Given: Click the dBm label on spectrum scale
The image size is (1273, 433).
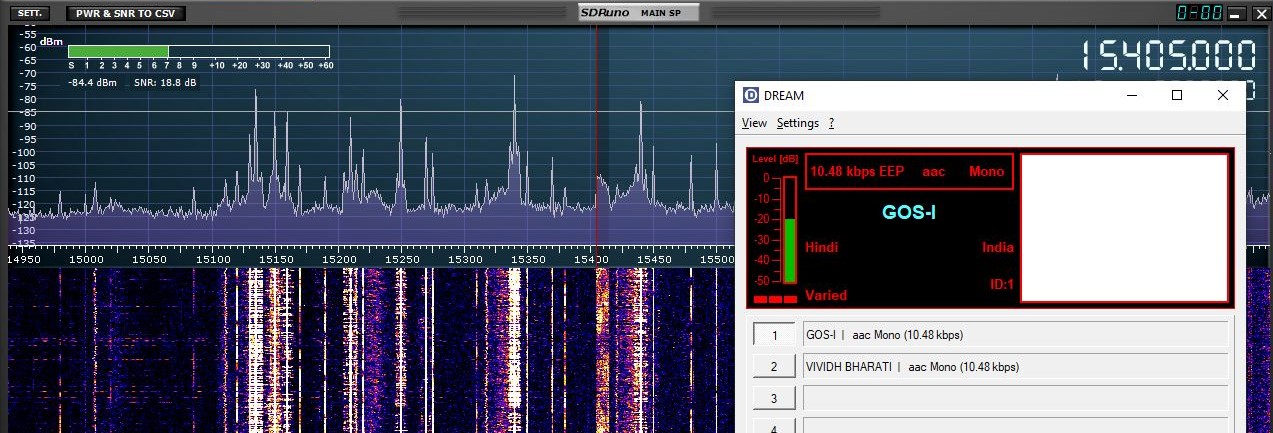Looking at the screenshot, I should 53,42.
